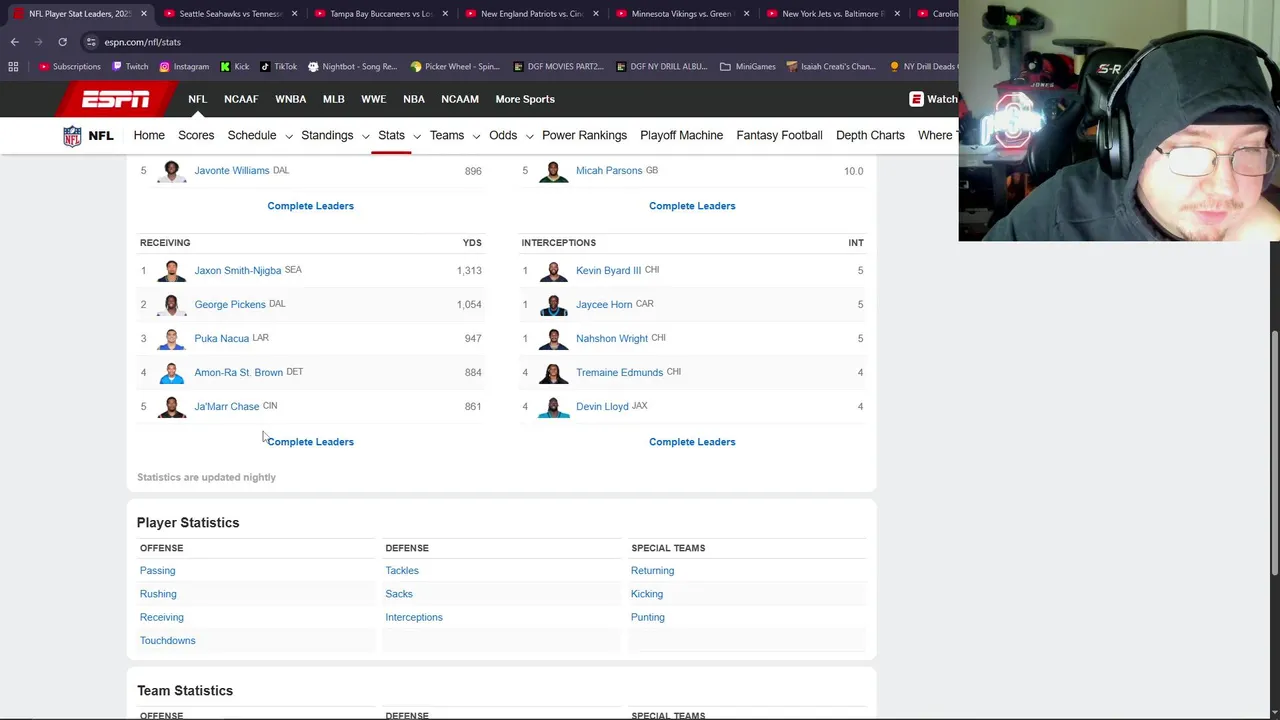Click the browser back arrow

click(x=14, y=42)
